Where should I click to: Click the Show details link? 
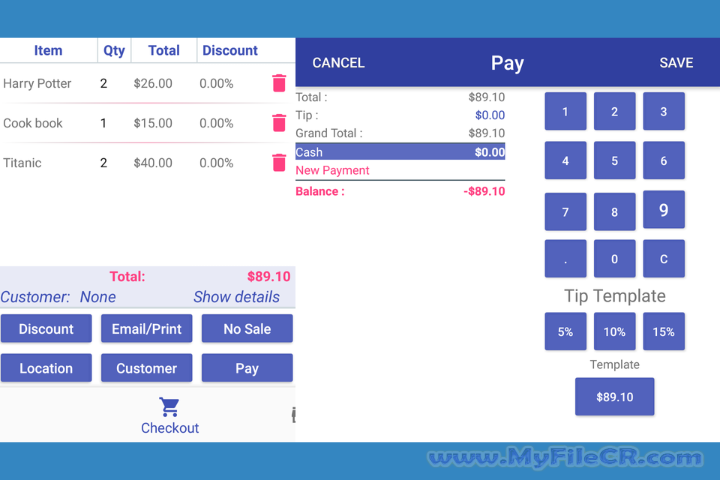pyautogui.click(x=236, y=297)
